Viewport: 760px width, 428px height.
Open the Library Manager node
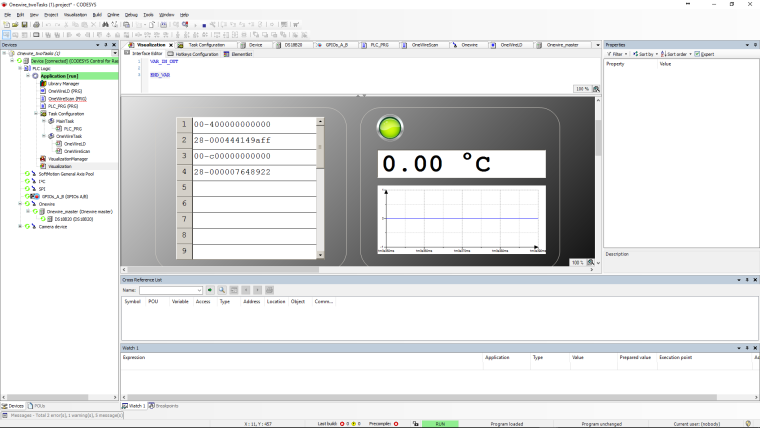(x=62, y=83)
